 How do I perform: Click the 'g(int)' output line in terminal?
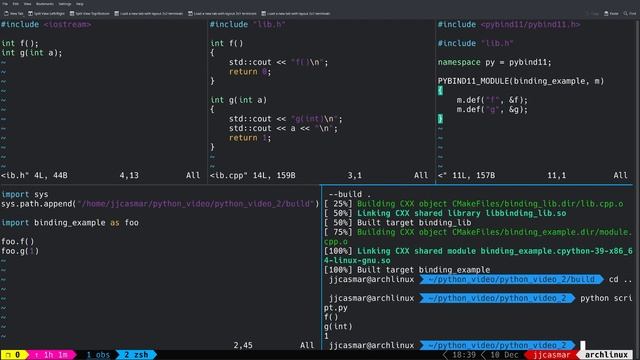[338, 327]
